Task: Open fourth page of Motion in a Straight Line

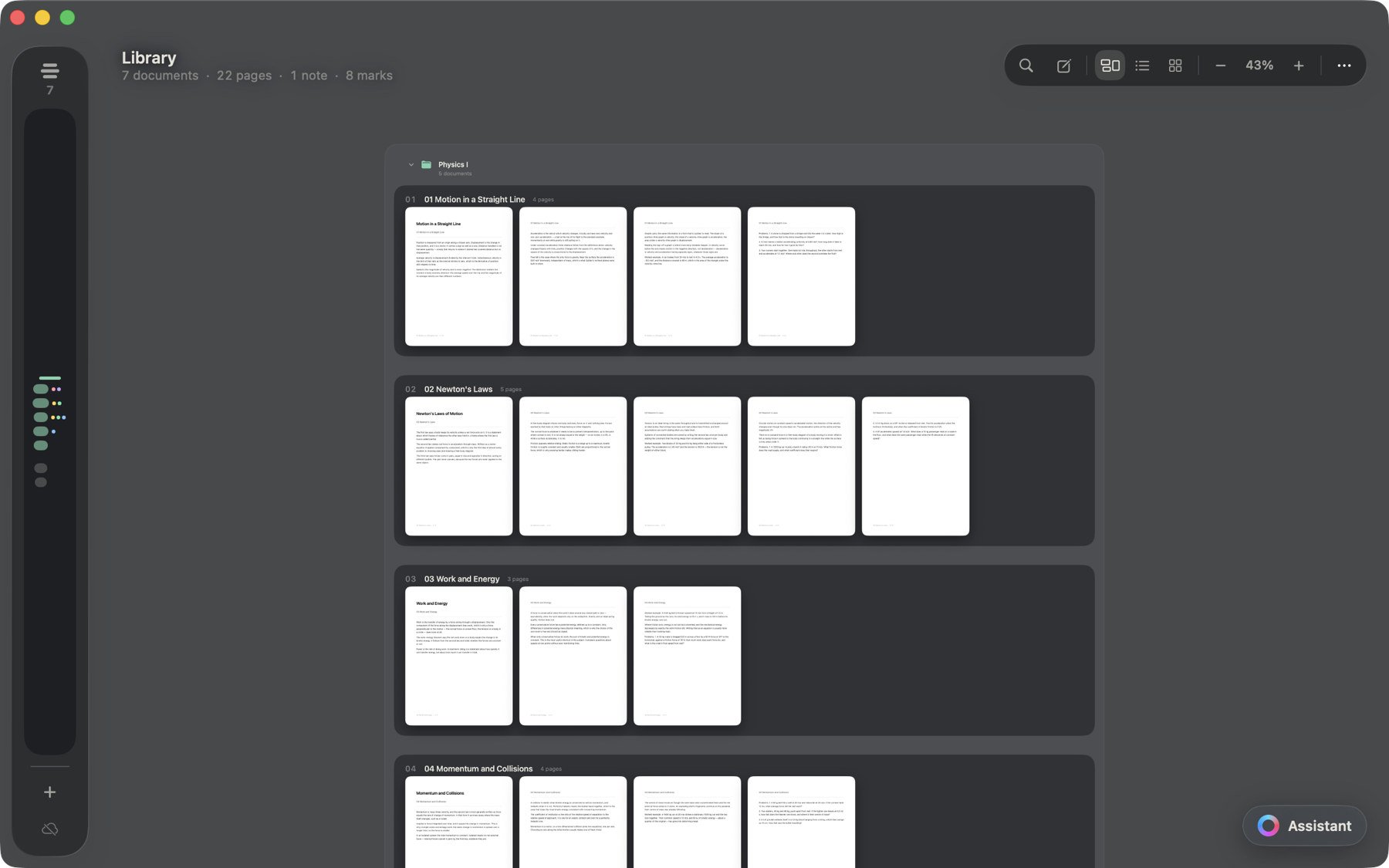Action: 801,276
